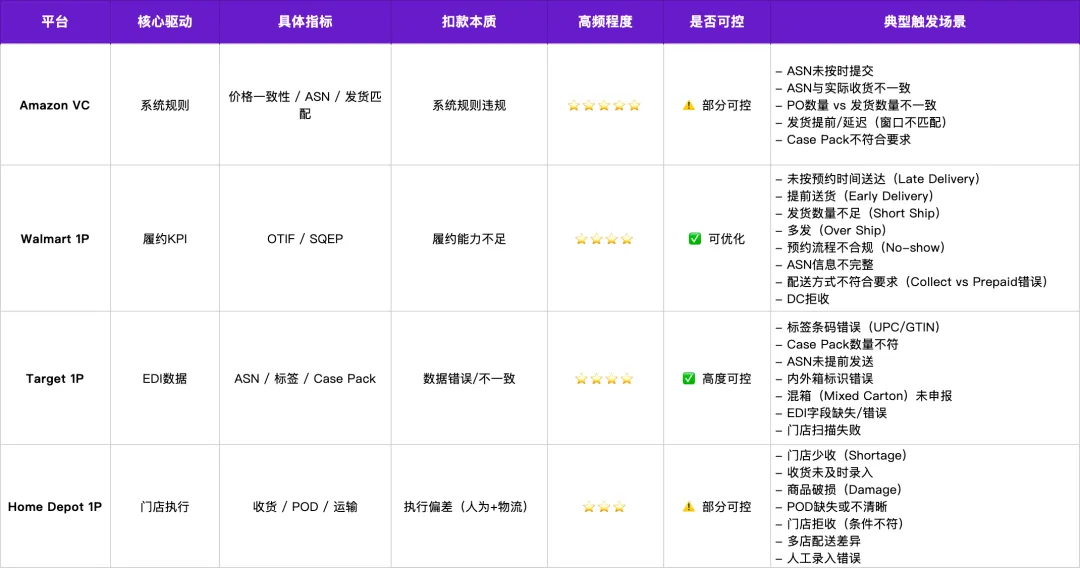Click the green checkmark icon beside 高度可控
Viewport: 1080px width, 568px height.
(688, 379)
